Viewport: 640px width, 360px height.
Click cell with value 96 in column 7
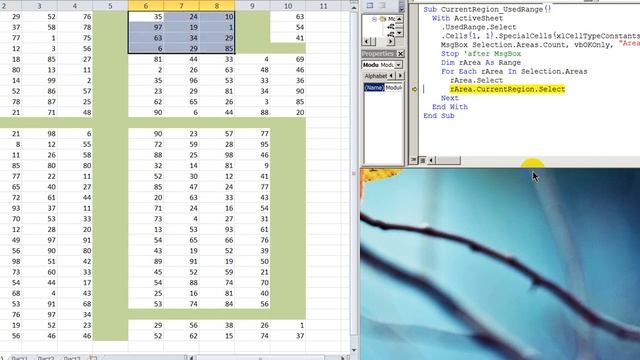(181, 80)
